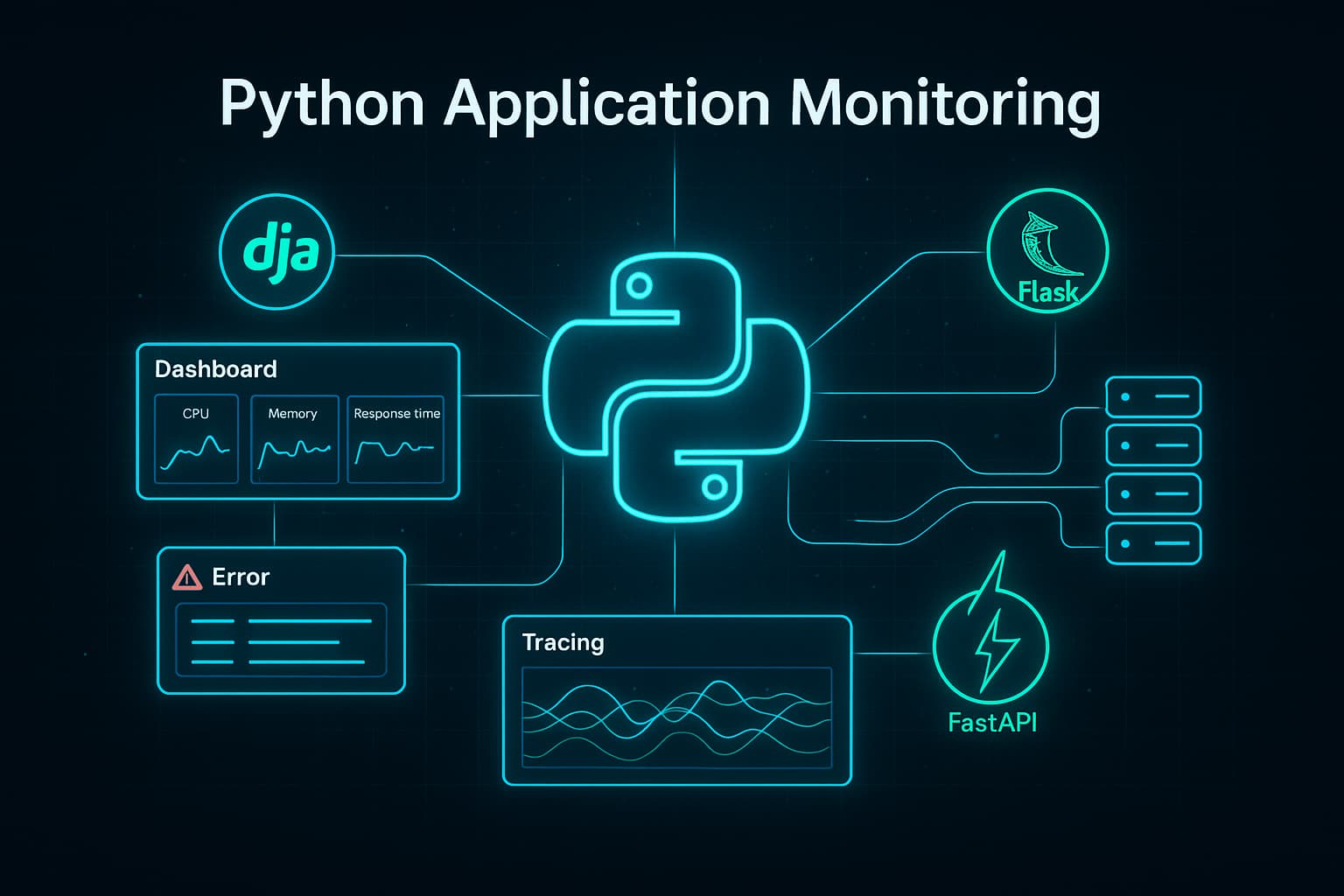Screen dimensions: 1344x896
Task: Click the FastAPI lightning bolt icon
Action: coord(991,626)
